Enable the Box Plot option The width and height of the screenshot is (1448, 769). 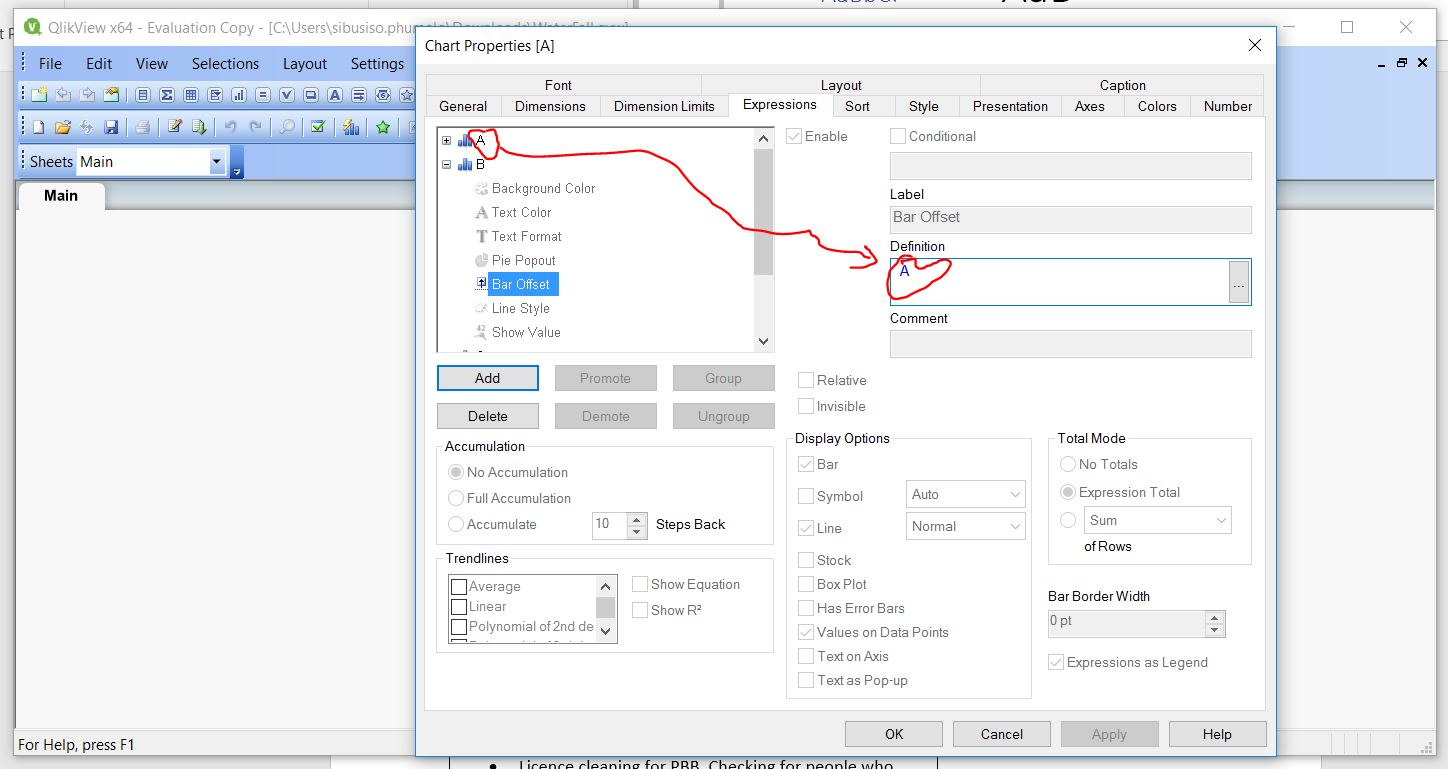point(806,584)
